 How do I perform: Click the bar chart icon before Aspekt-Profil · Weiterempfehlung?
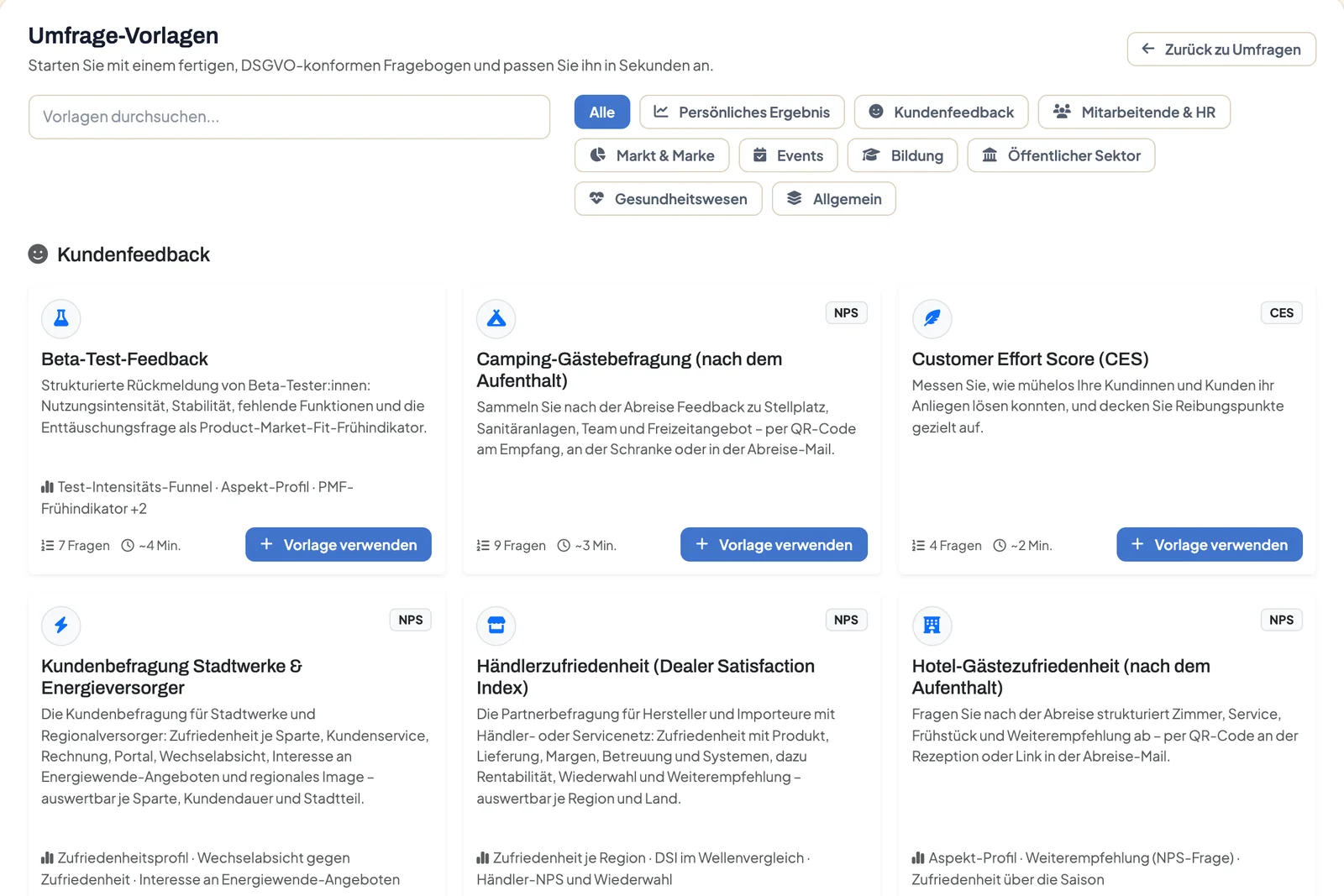point(918,858)
